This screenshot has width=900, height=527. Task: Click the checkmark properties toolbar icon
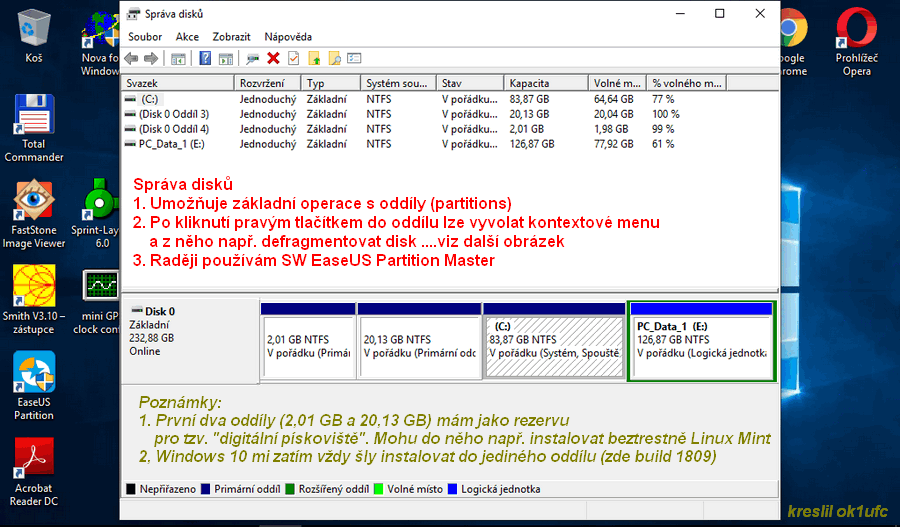[x=293, y=58]
